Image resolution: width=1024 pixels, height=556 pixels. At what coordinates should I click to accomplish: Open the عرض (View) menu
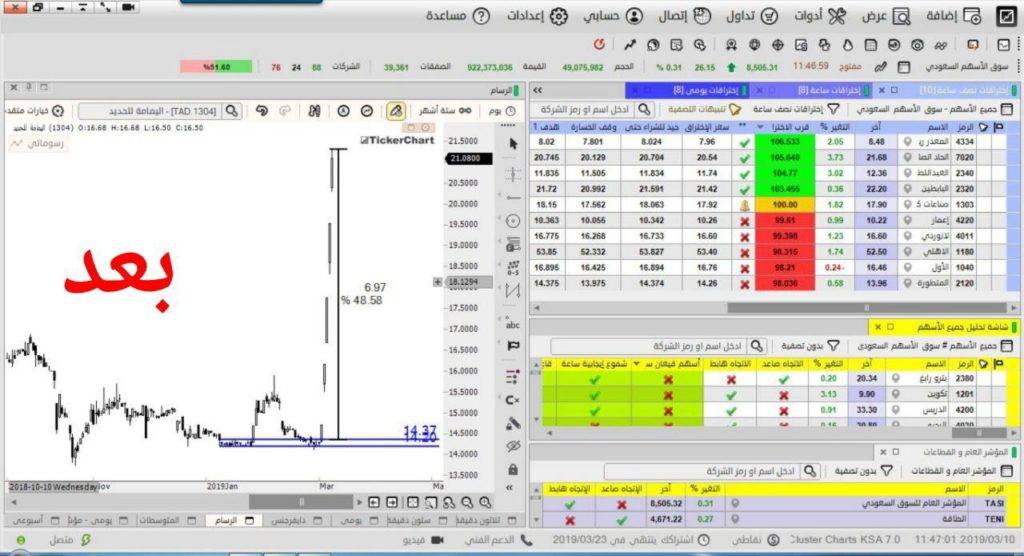pos(886,16)
